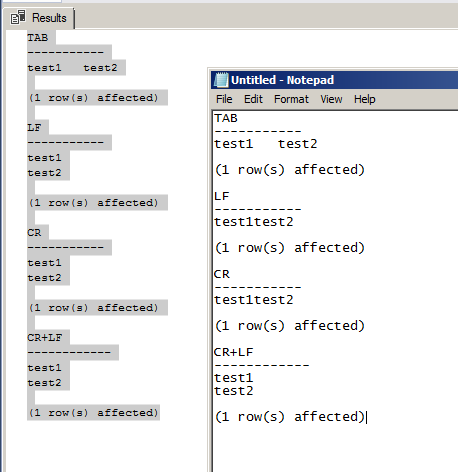This screenshot has height=472, width=458.
Task: Click 'test1' under CR in Results pane
Action: pos(45,263)
